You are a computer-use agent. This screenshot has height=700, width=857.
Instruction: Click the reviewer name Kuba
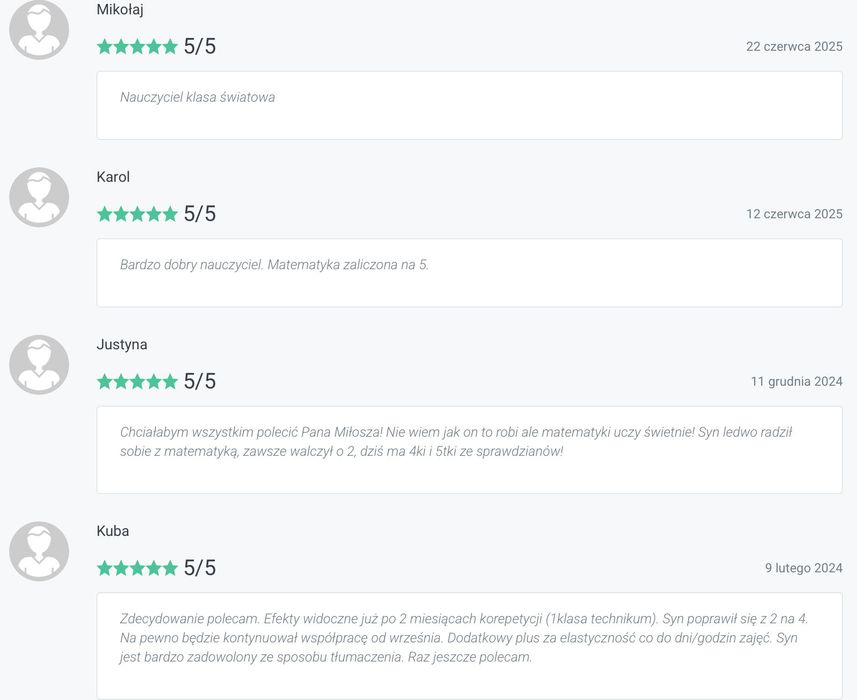coord(113,531)
